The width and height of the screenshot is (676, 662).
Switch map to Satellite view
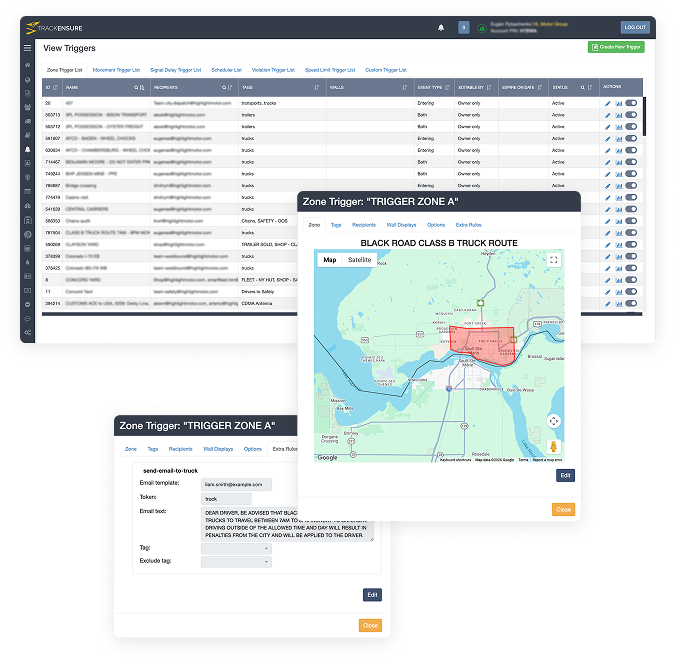(360, 259)
